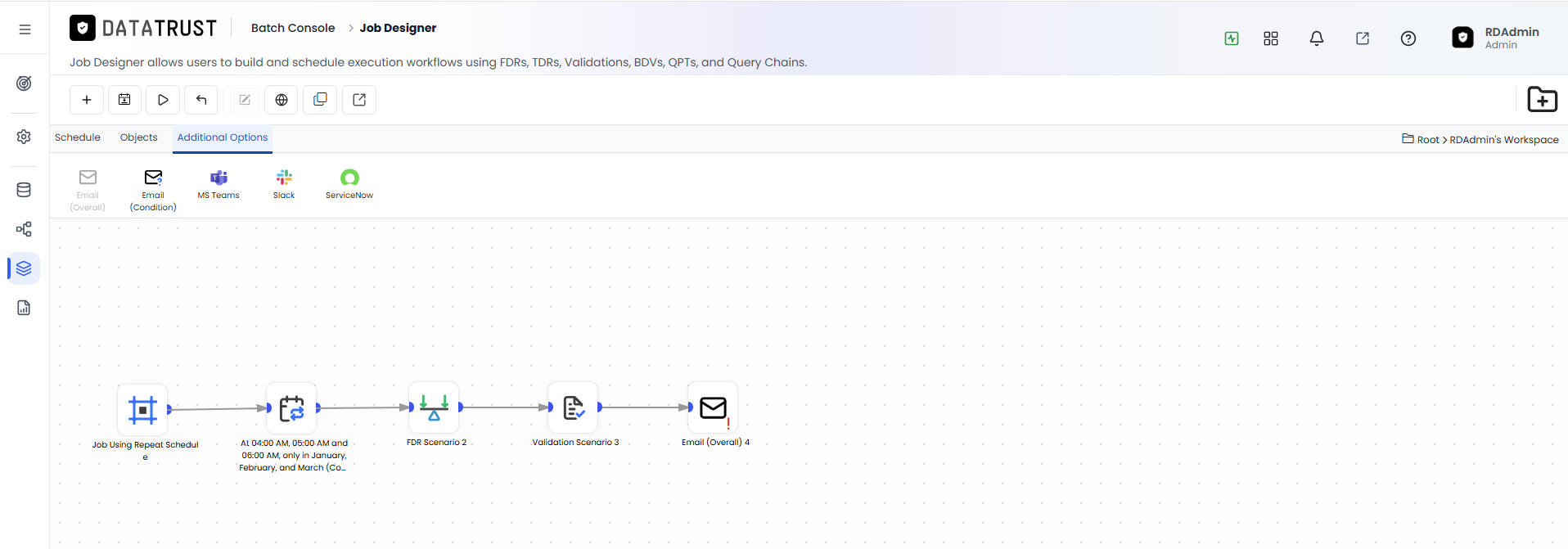Click the copy duplicate toolbar button
The width and height of the screenshot is (1568, 549).
click(x=320, y=100)
